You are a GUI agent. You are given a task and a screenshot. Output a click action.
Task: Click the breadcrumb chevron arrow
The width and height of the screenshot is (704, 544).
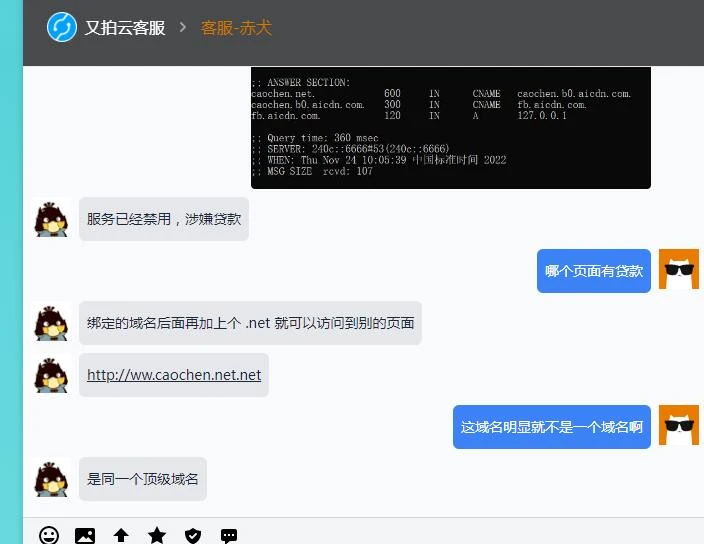[x=183, y=27]
